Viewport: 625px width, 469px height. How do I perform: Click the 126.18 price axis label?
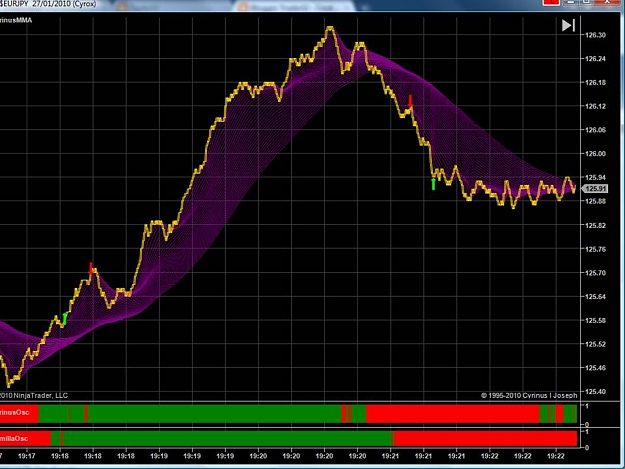[x=595, y=82]
